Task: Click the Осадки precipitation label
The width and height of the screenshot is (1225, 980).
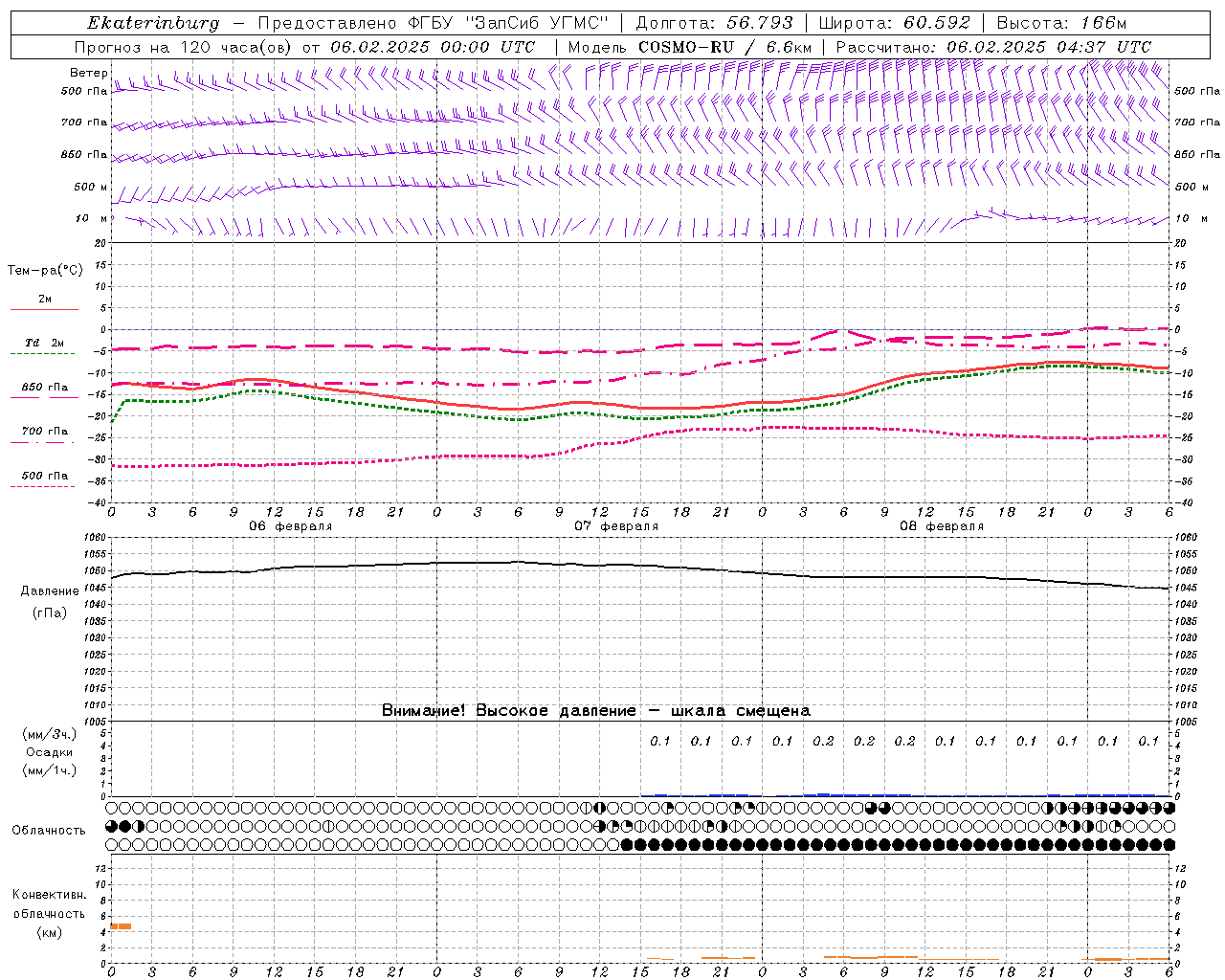Action: 50,752
